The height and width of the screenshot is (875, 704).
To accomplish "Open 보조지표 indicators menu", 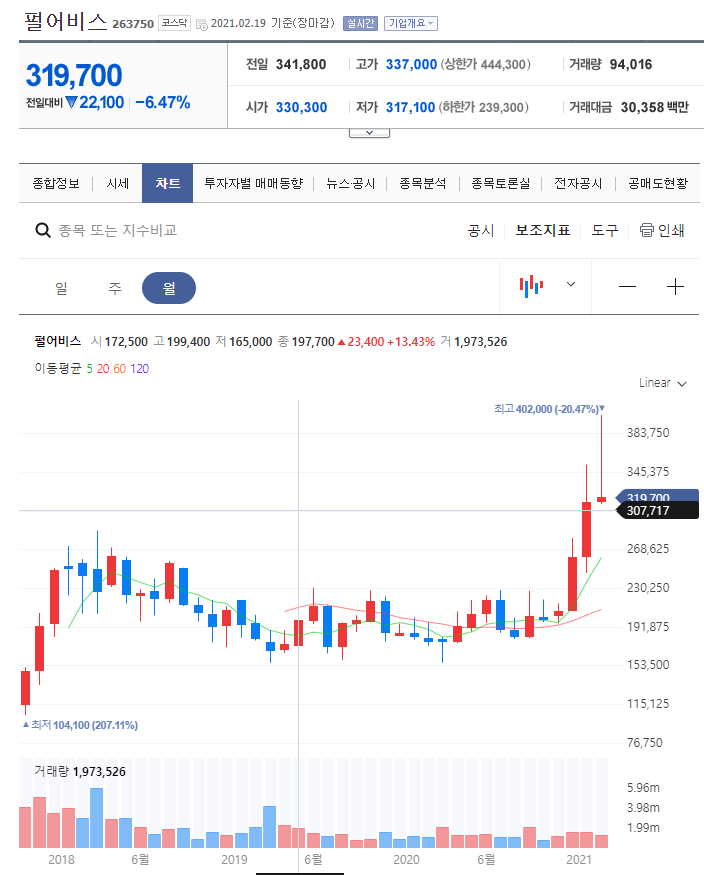I will click(543, 230).
